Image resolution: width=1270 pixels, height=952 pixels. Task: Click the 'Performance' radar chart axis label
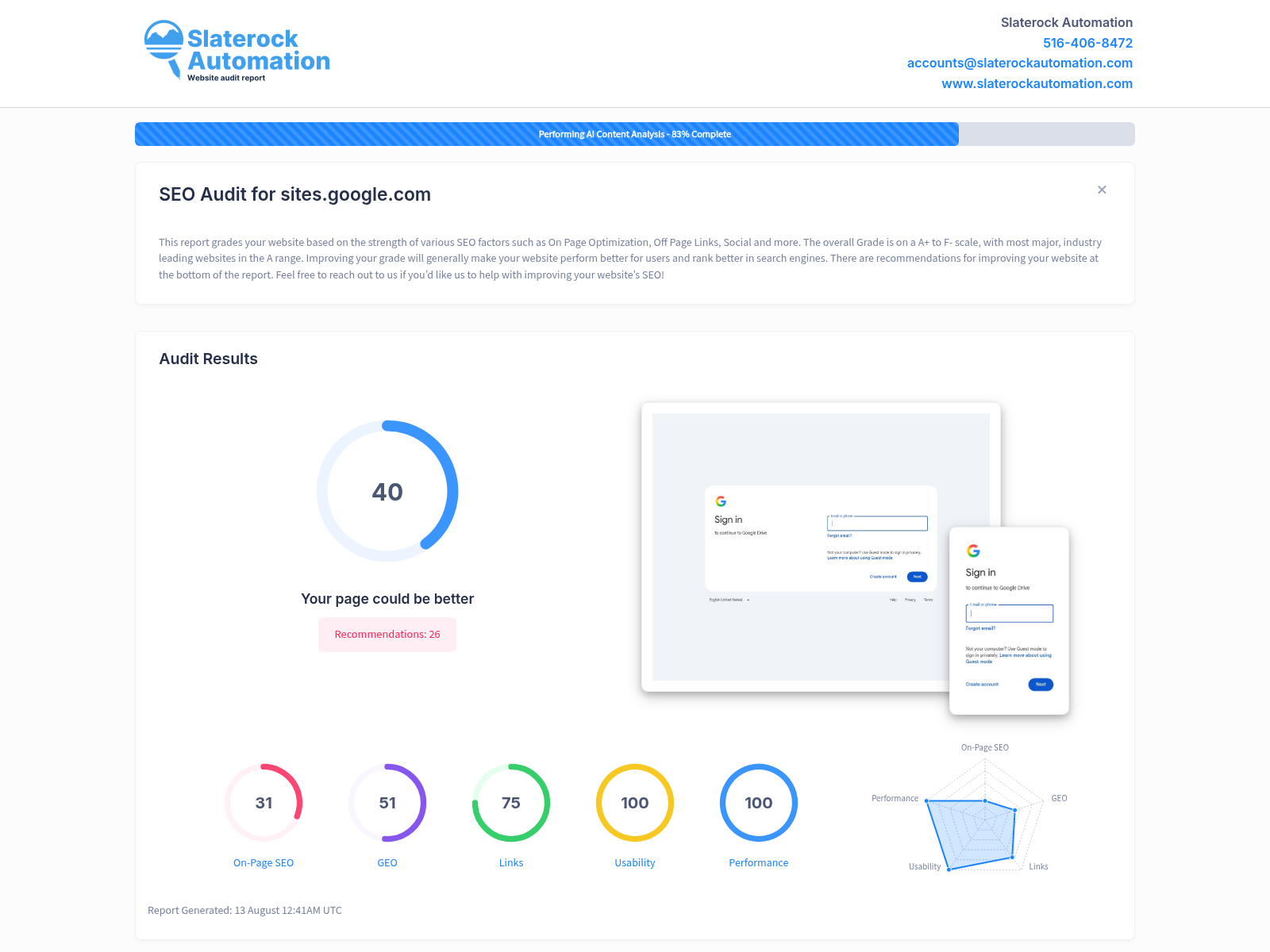[895, 798]
